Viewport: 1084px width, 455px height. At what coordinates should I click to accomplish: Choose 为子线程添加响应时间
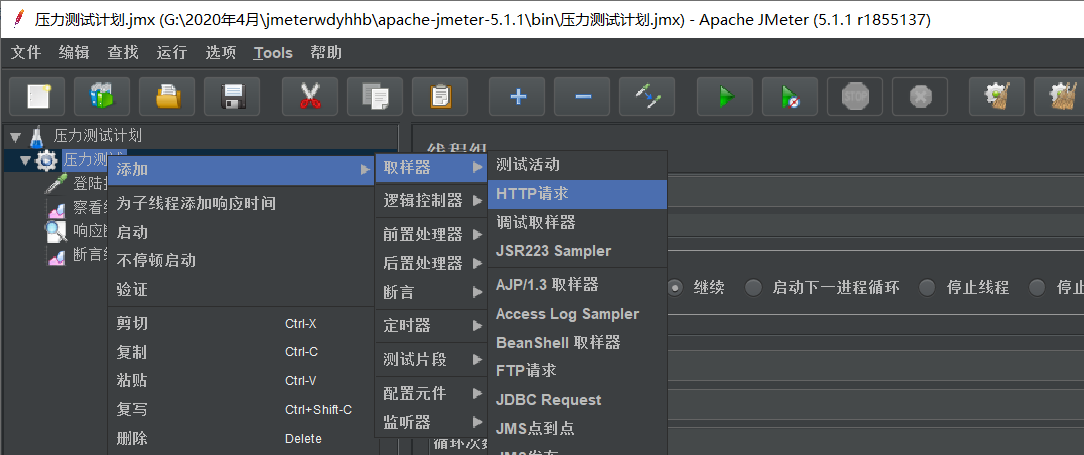coord(241,203)
